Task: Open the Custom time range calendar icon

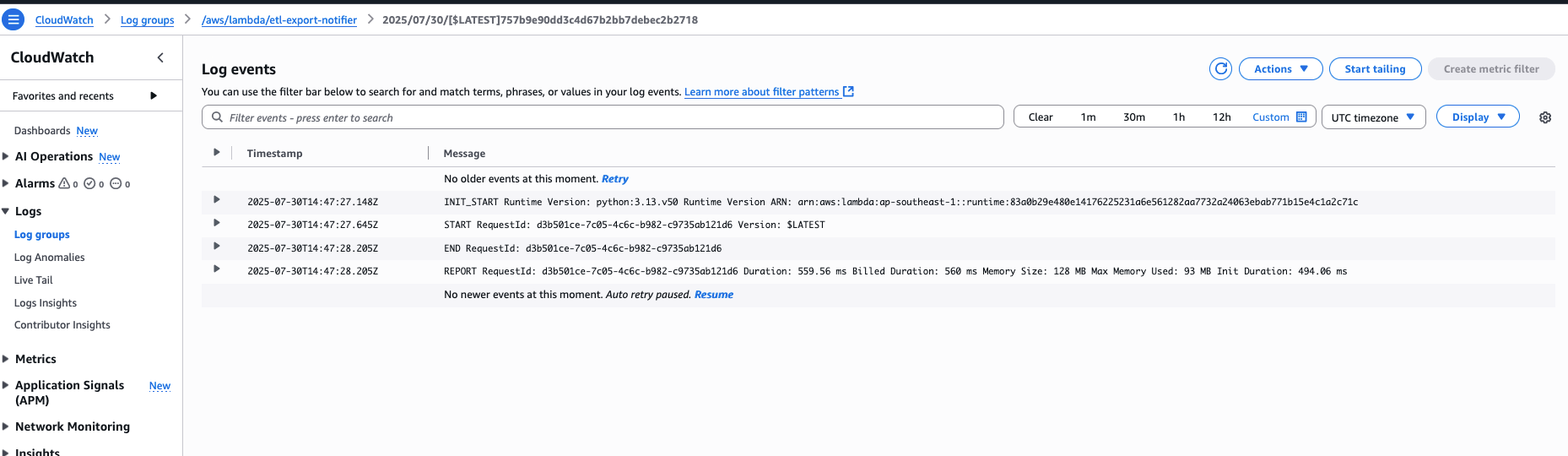Action: [x=1301, y=117]
